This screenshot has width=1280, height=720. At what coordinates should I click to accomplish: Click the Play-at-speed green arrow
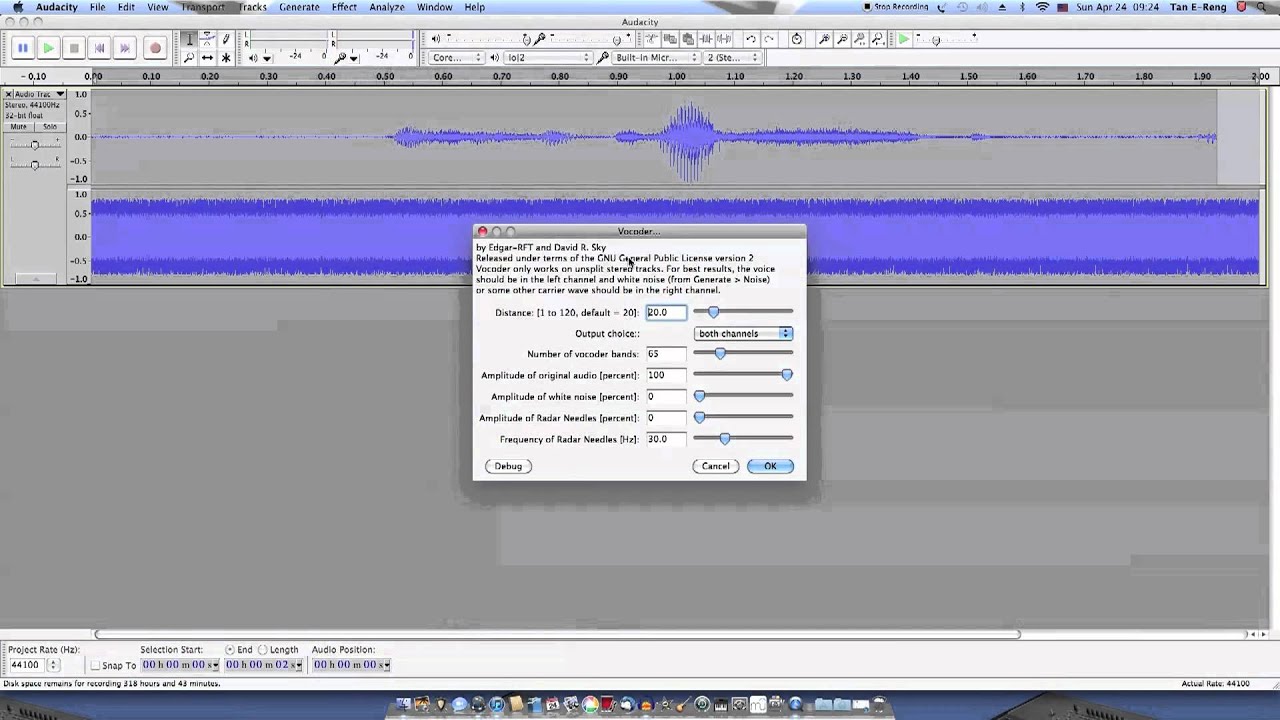tap(904, 39)
